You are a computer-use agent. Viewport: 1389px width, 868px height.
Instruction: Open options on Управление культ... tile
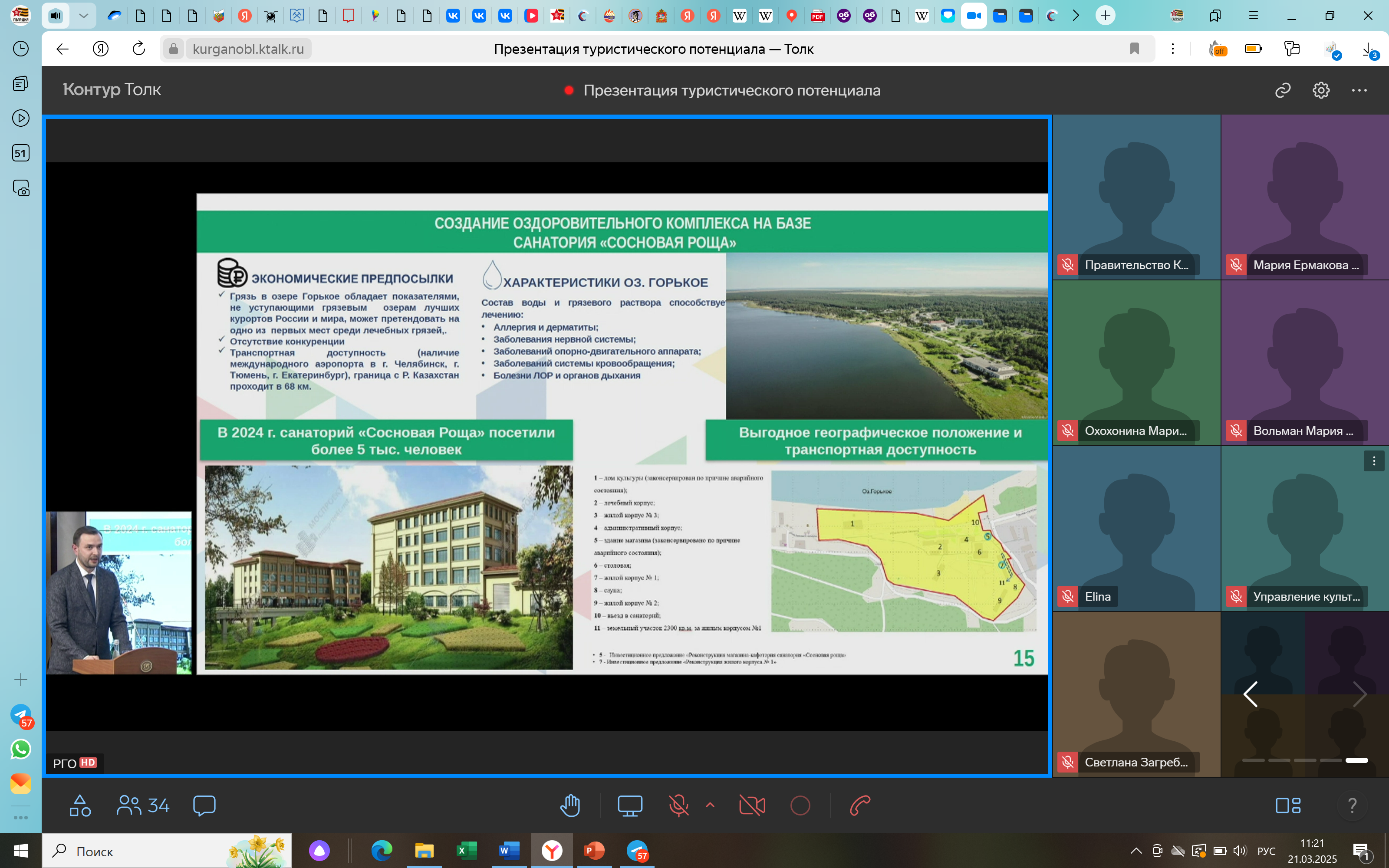[x=1373, y=461]
